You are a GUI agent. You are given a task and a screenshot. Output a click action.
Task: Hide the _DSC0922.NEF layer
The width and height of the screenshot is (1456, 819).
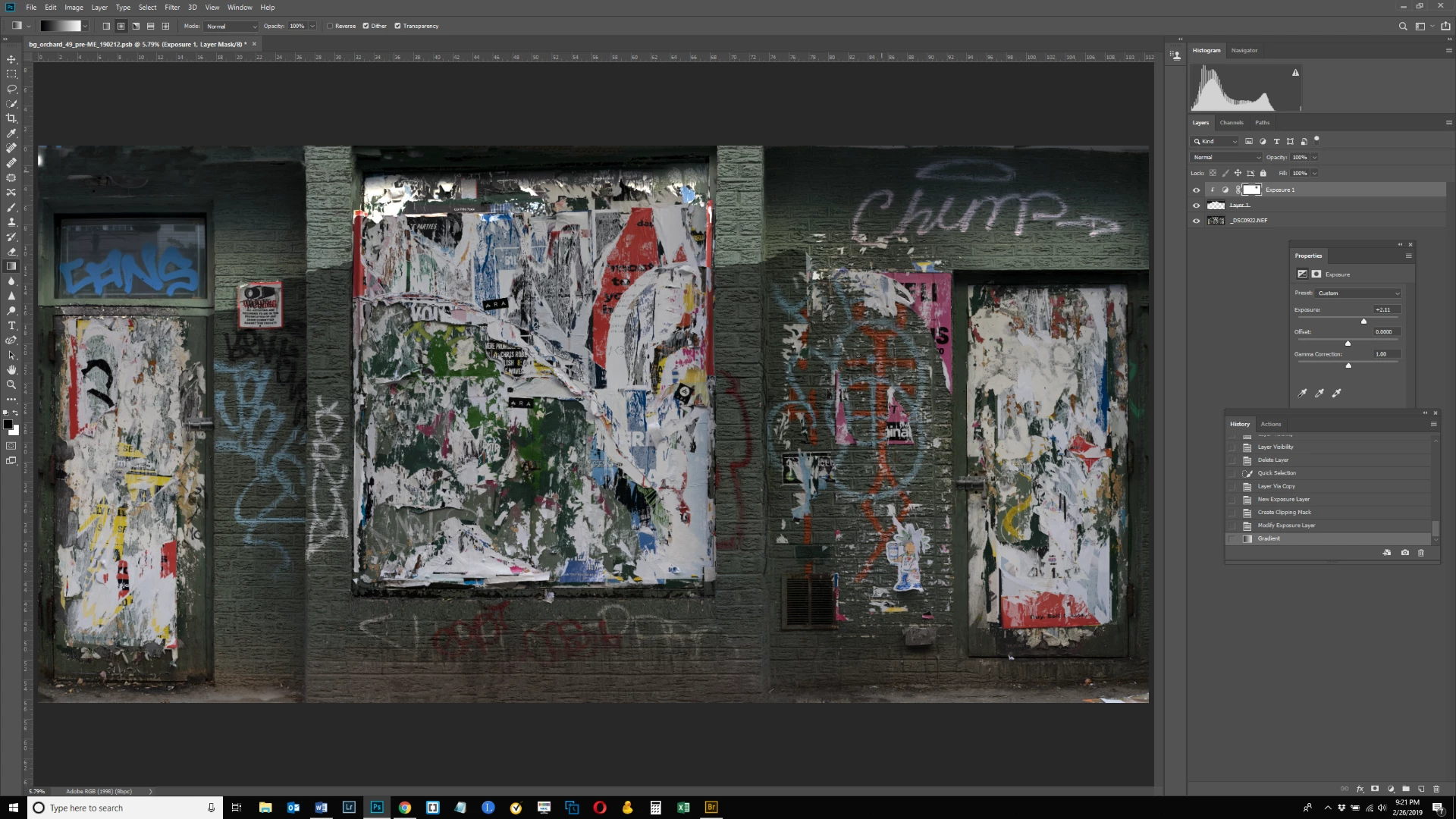pyautogui.click(x=1197, y=221)
